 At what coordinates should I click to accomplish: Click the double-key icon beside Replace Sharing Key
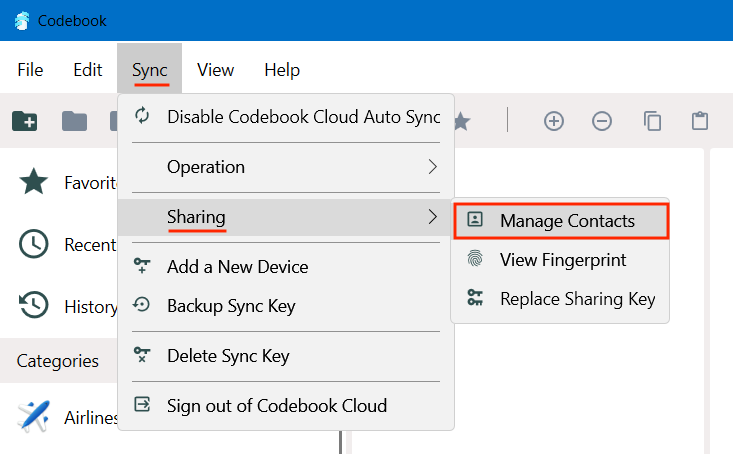tap(475, 297)
